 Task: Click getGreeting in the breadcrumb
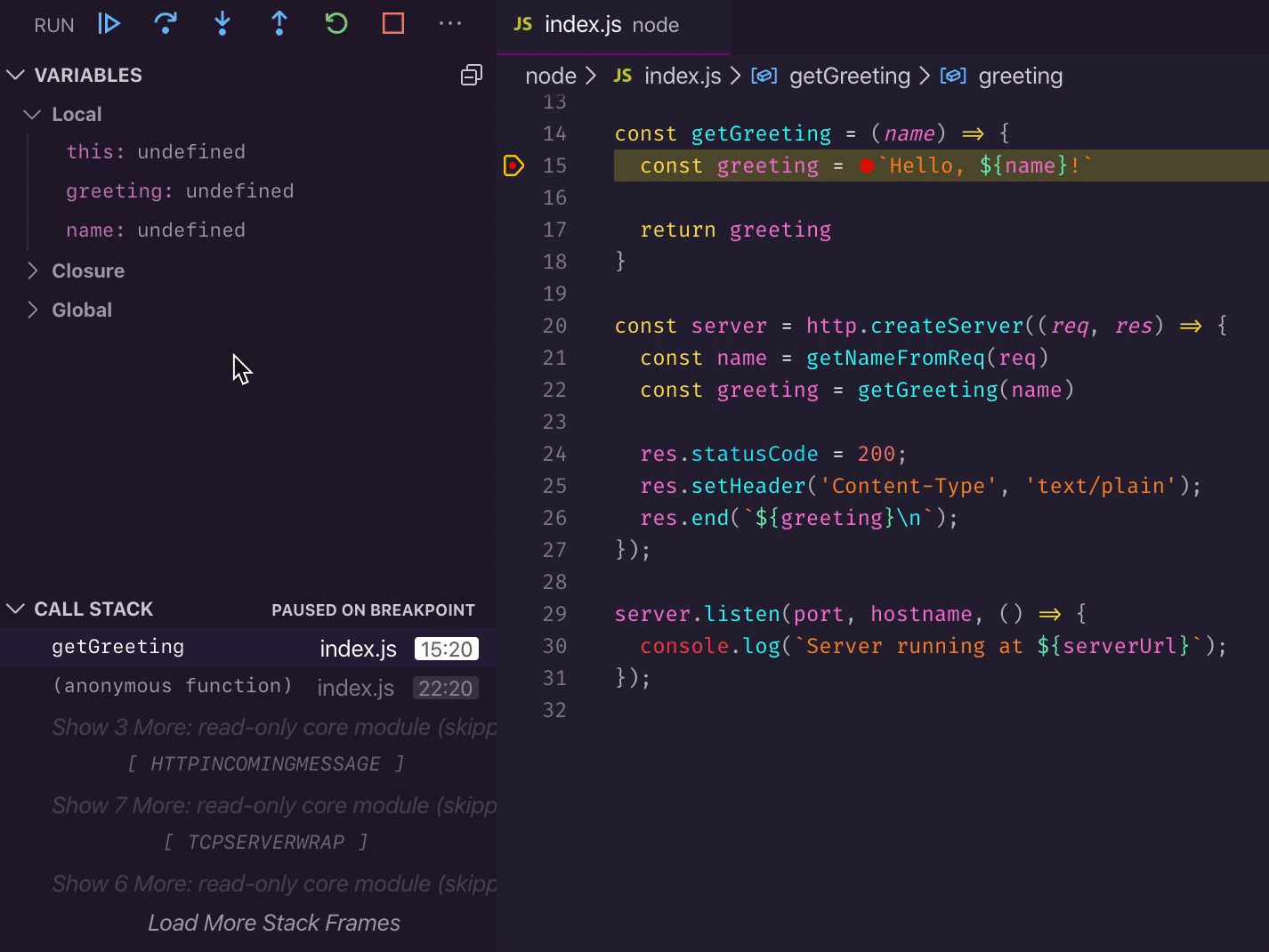coord(849,77)
